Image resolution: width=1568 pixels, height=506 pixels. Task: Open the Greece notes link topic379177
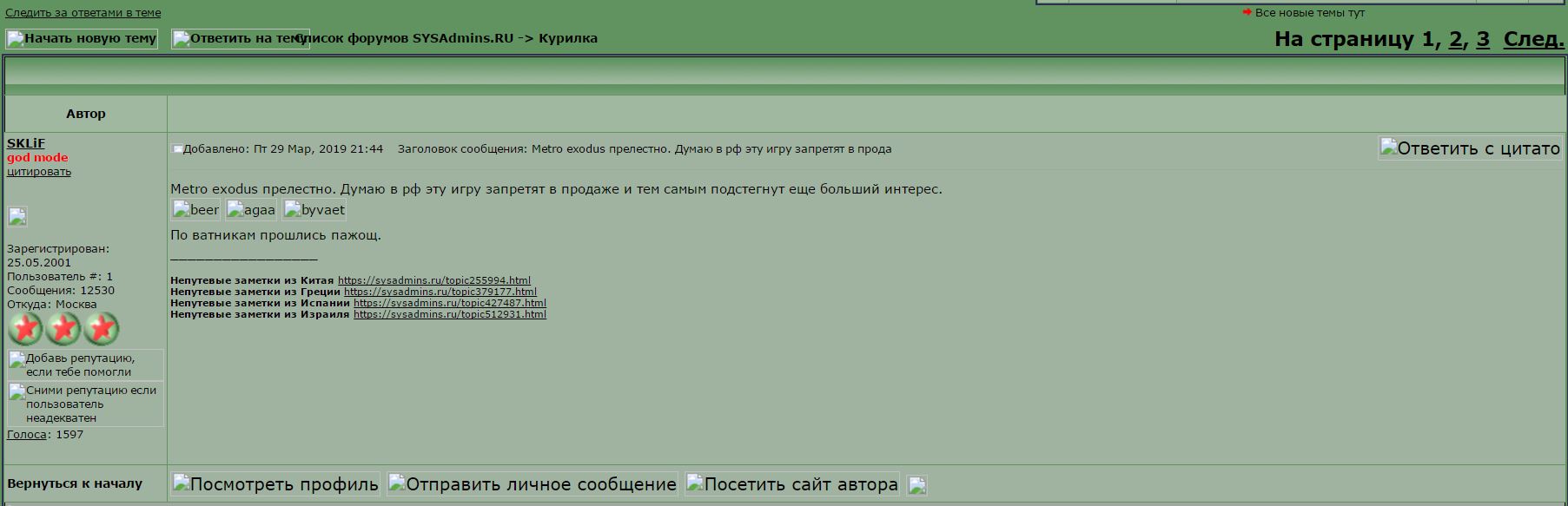coord(440,292)
